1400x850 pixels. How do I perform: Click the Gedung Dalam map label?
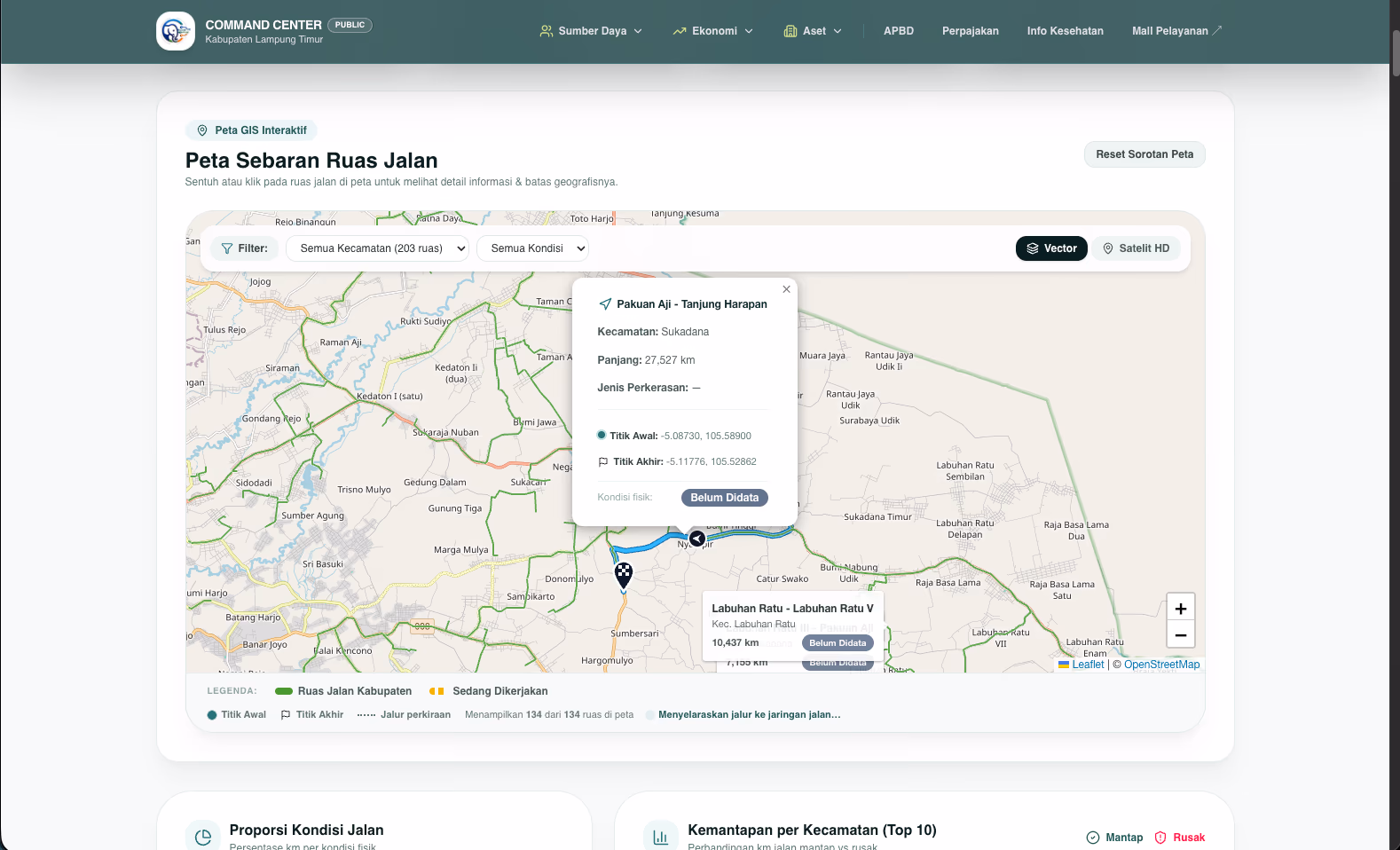435,483
